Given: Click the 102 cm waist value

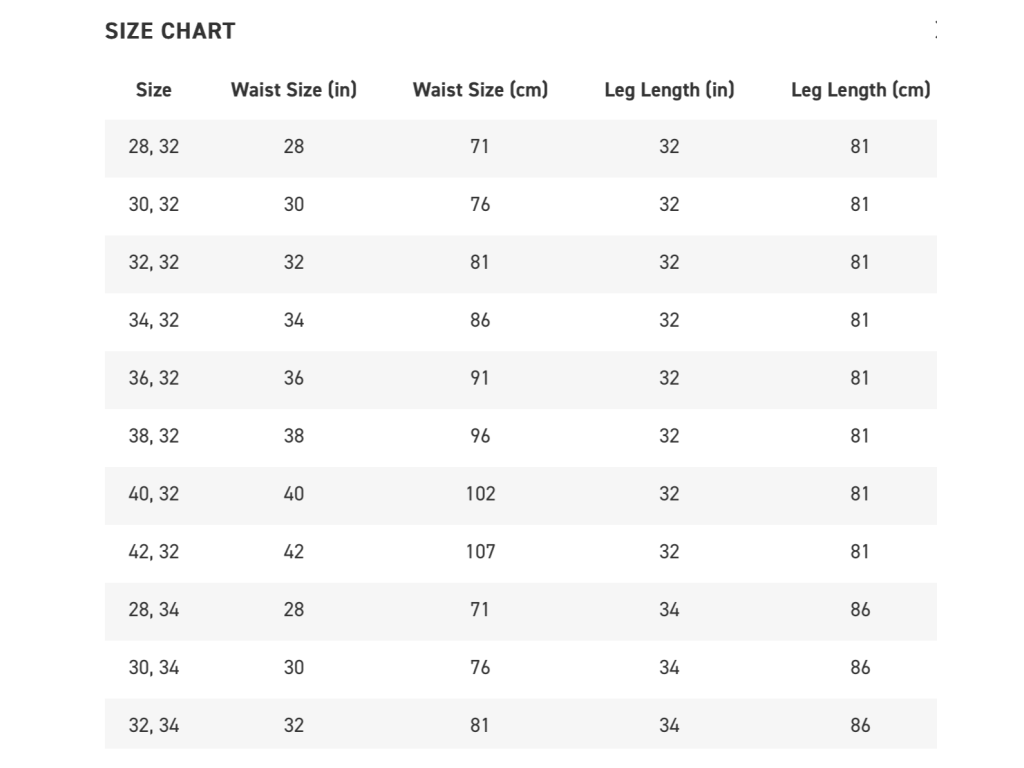Looking at the screenshot, I should click(480, 494).
